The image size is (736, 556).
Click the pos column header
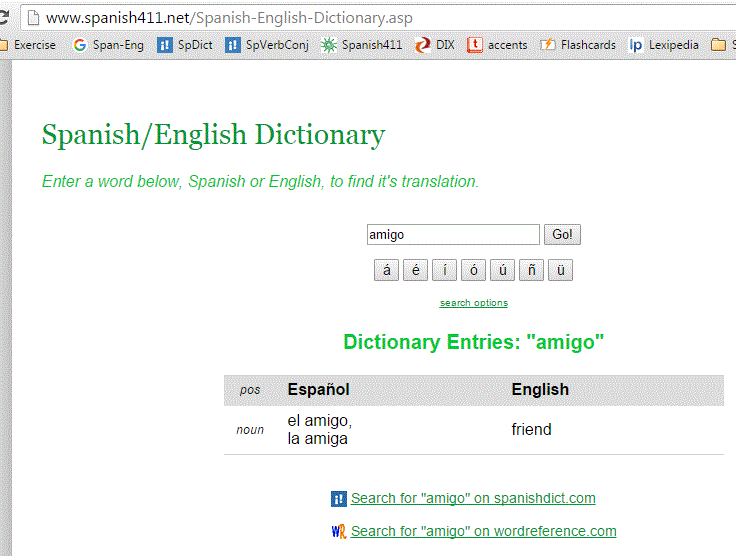click(250, 390)
